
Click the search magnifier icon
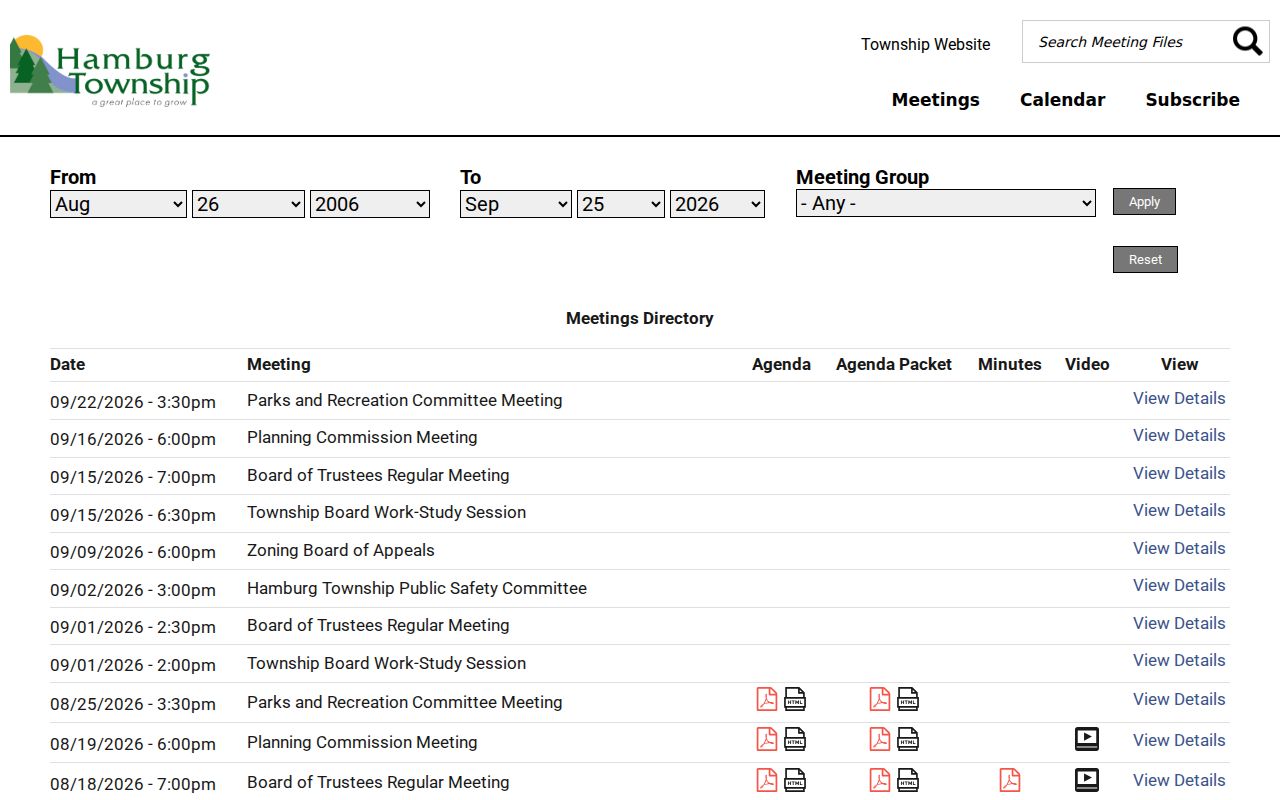pyautogui.click(x=1247, y=42)
